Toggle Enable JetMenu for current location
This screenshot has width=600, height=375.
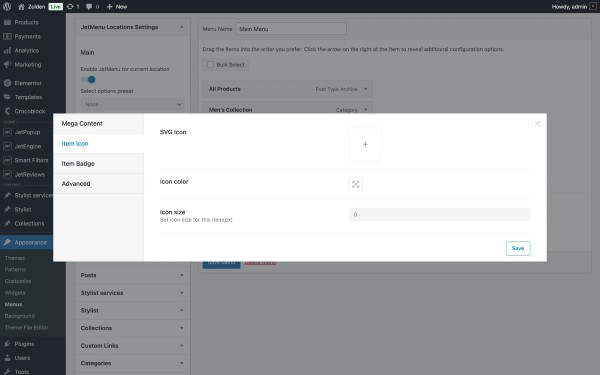88,80
